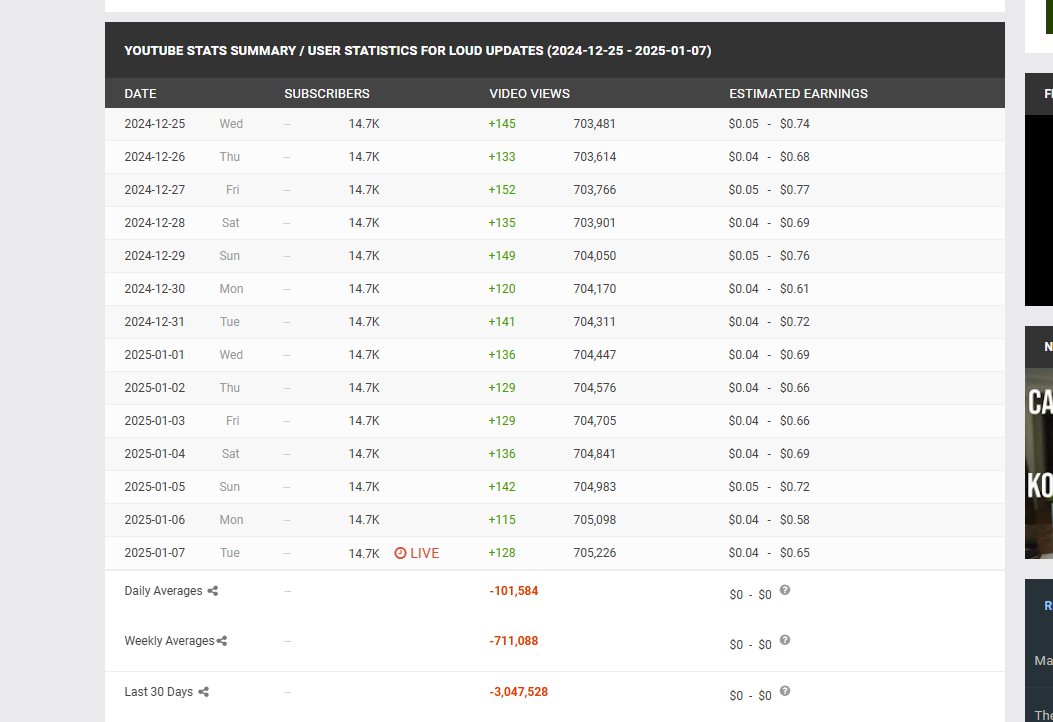Click the -711,088 weekly average value
1053x722 pixels.
tap(514, 640)
